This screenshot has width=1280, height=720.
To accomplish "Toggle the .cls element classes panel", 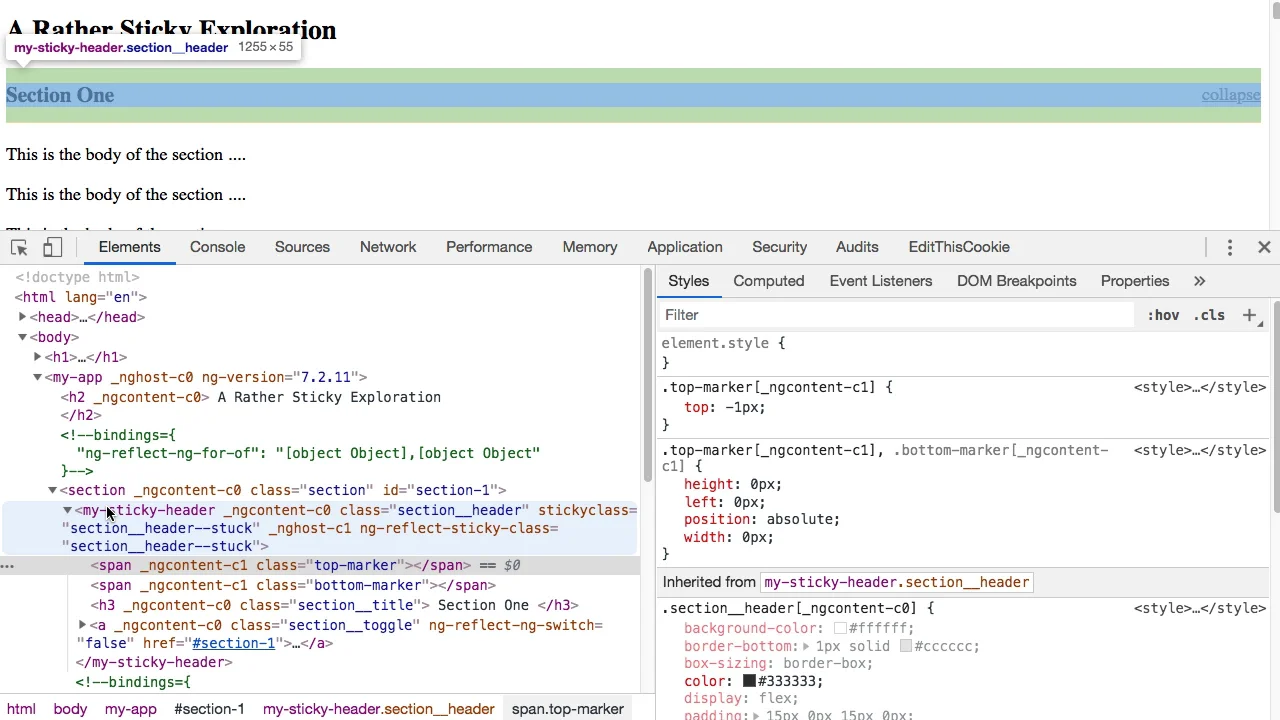I will click(x=1209, y=315).
